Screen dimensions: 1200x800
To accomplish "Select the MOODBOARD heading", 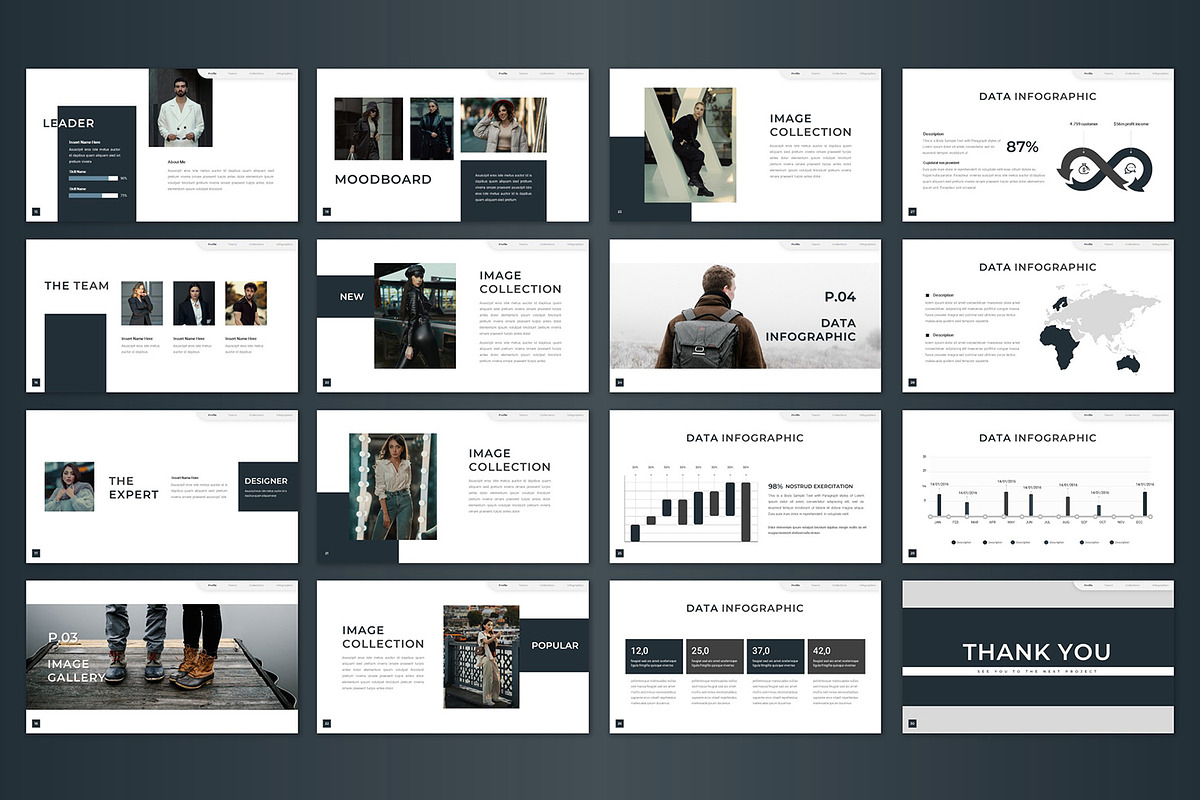I will click(383, 179).
